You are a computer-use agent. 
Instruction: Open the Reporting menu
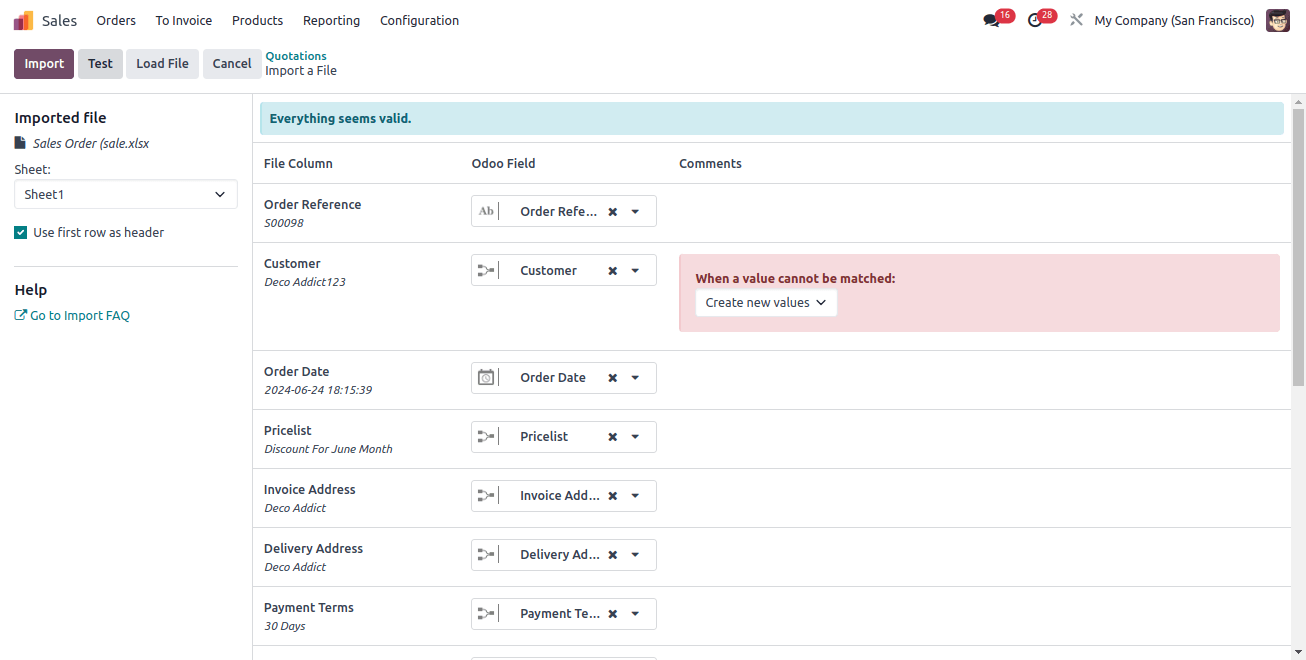coord(331,20)
